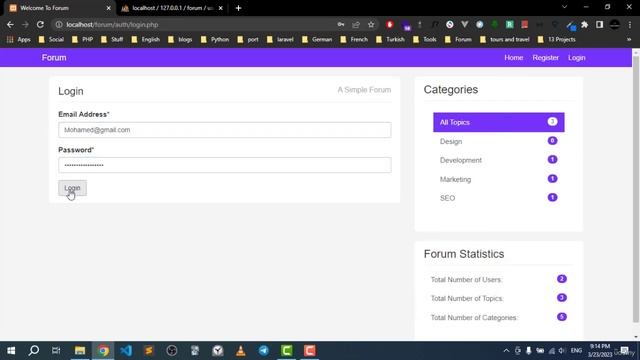Click the volume speaker icon in system tray
This screenshot has width=640, height=360.
562,351
